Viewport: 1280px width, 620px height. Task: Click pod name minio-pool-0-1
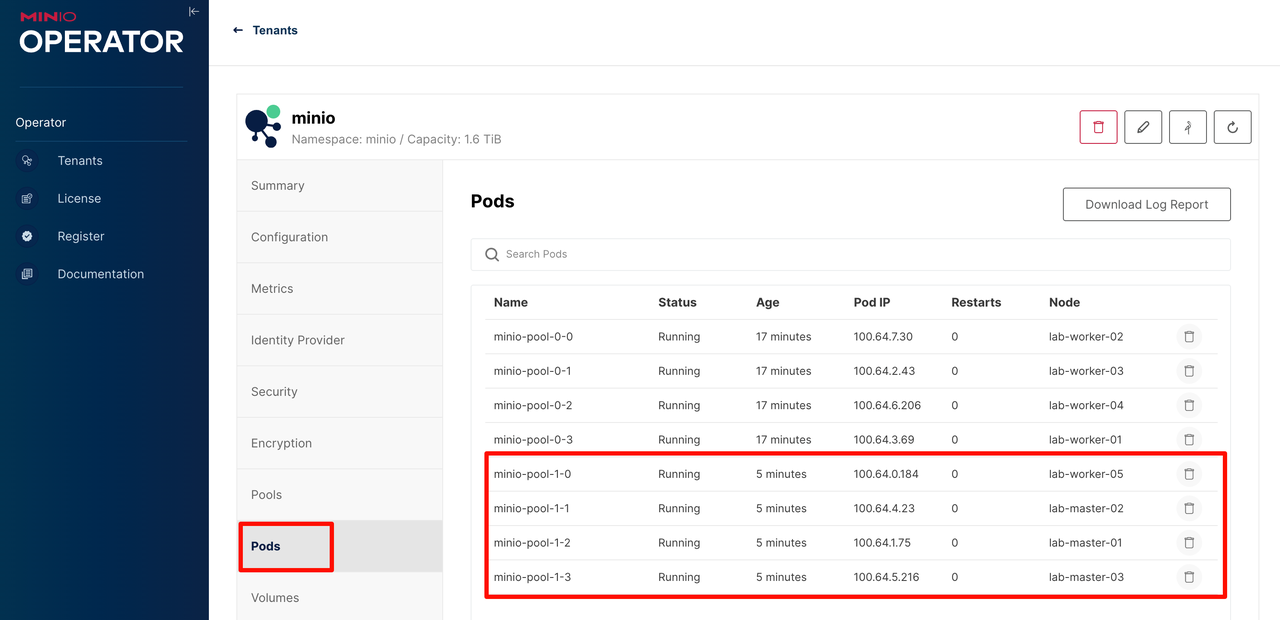coord(533,371)
